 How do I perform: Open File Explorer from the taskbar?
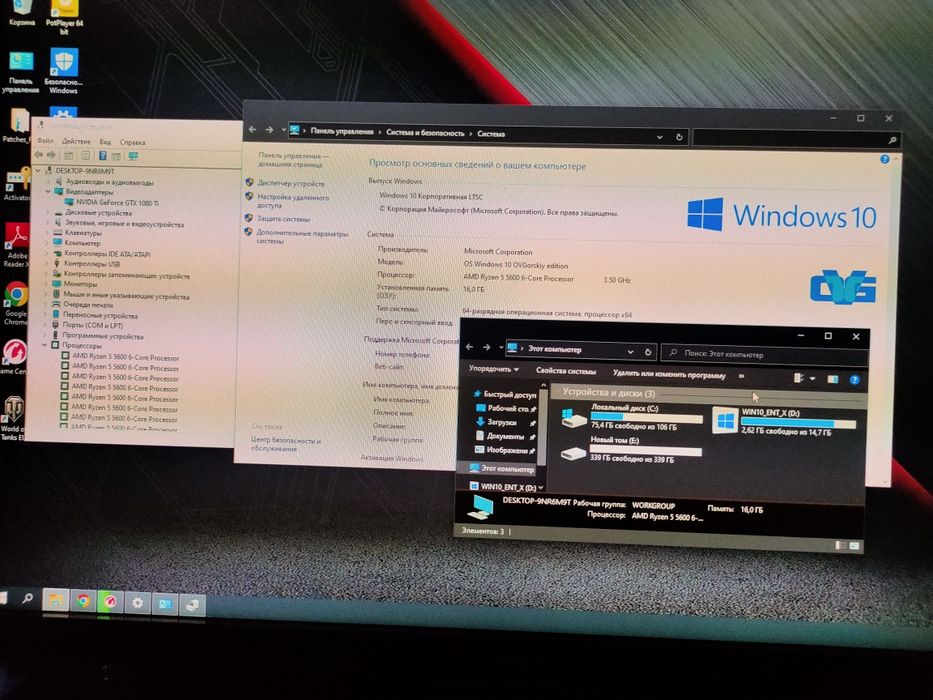click(56, 601)
